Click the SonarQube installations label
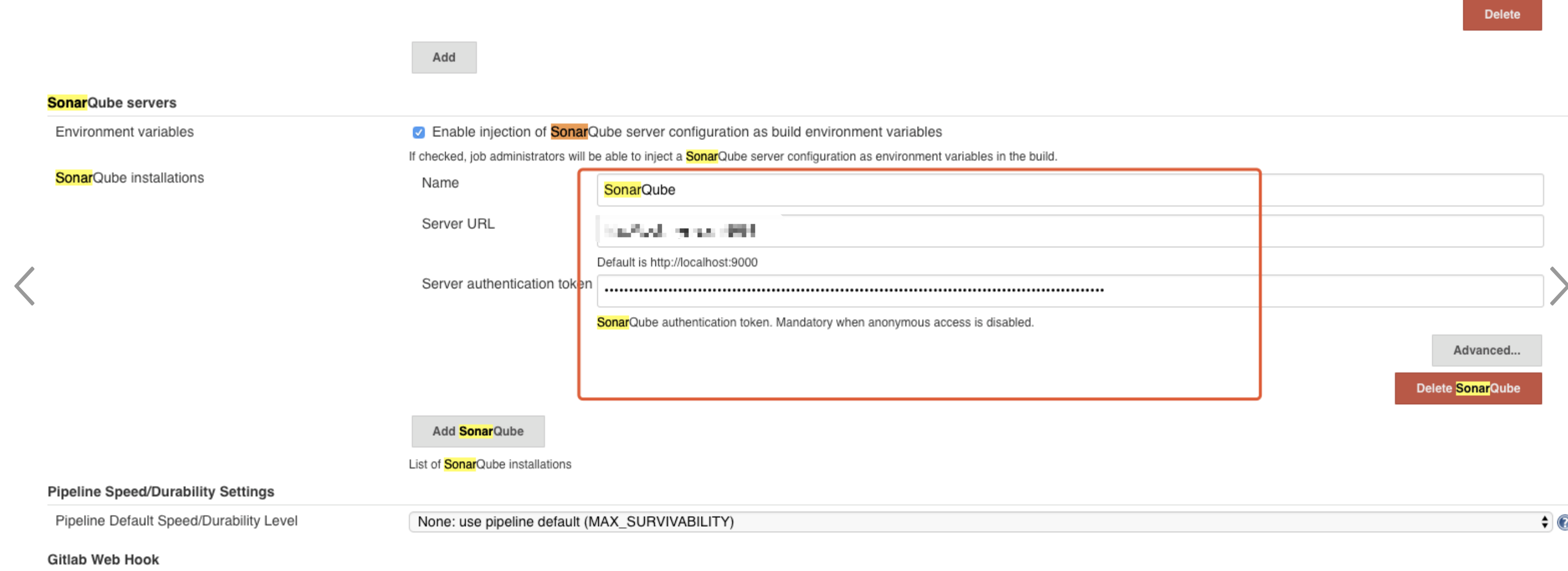 130,178
